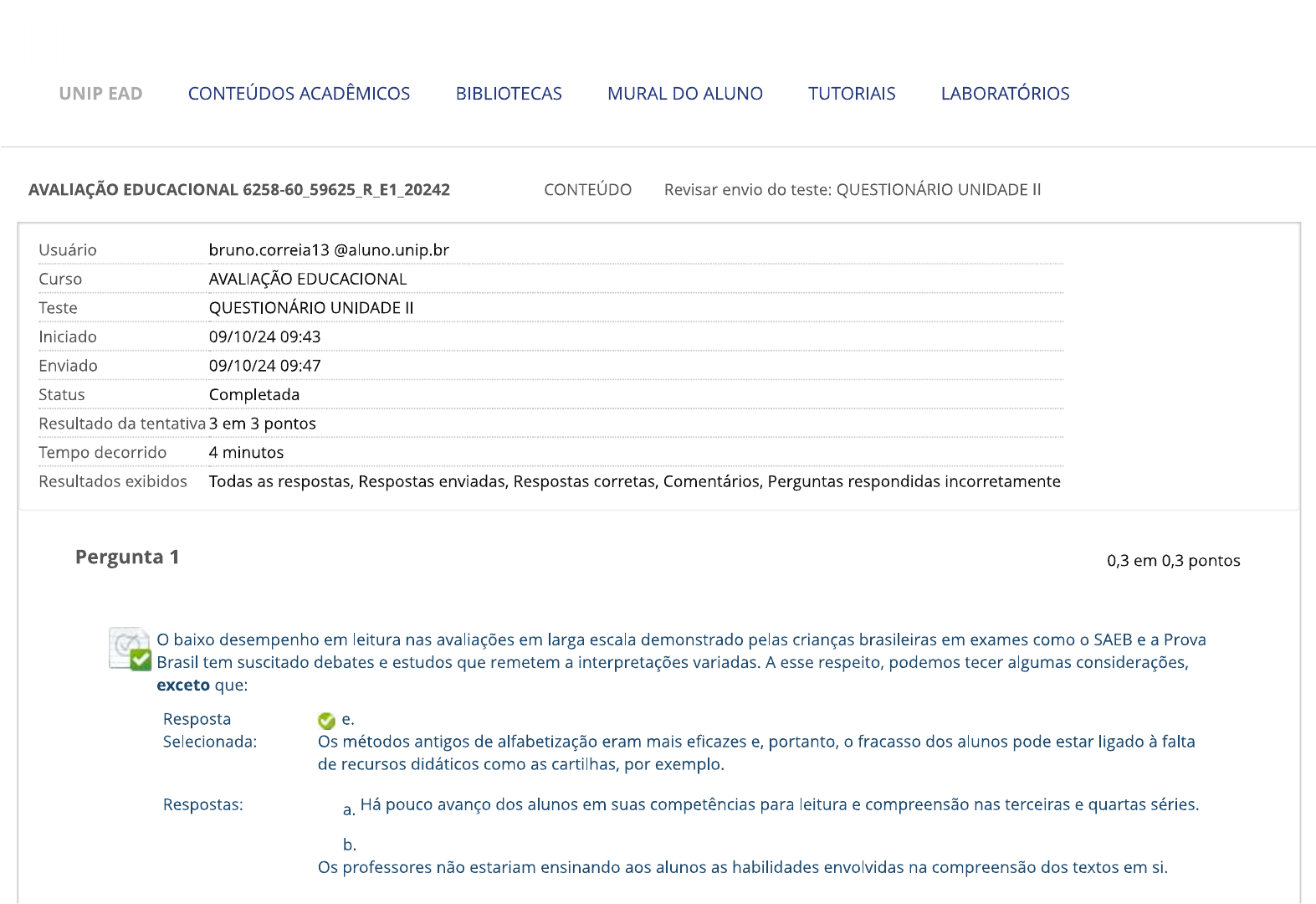Click the 0,3 em 0,3 pontos score
This screenshot has width=1316, height=904.
point(1173,561)
